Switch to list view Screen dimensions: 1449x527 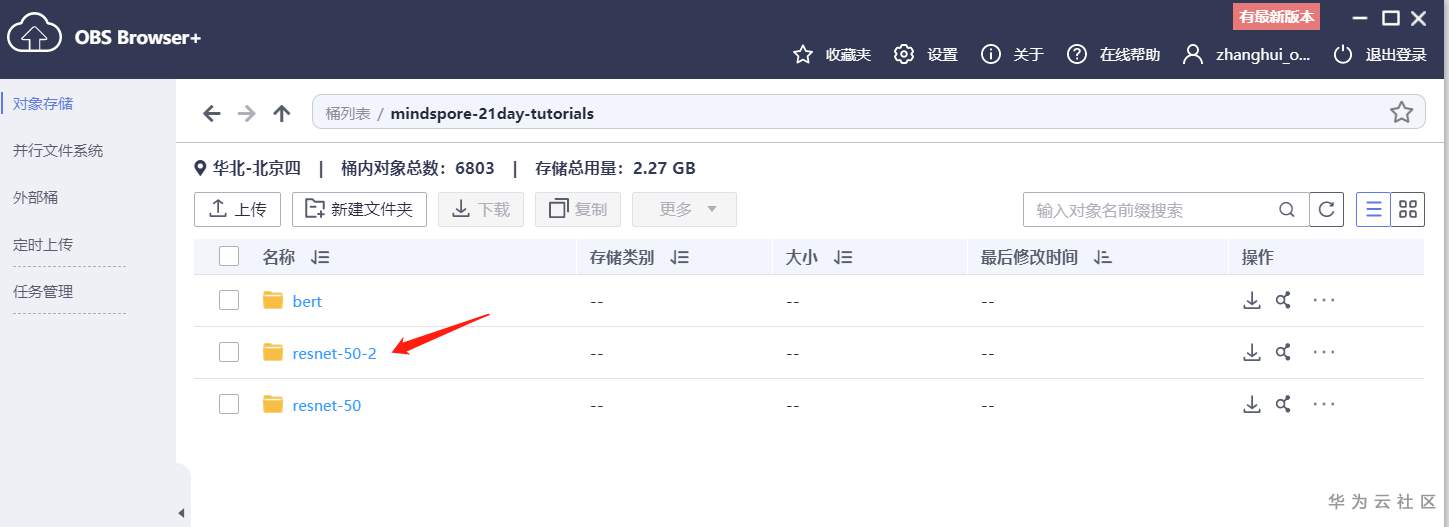(1373, 209)
